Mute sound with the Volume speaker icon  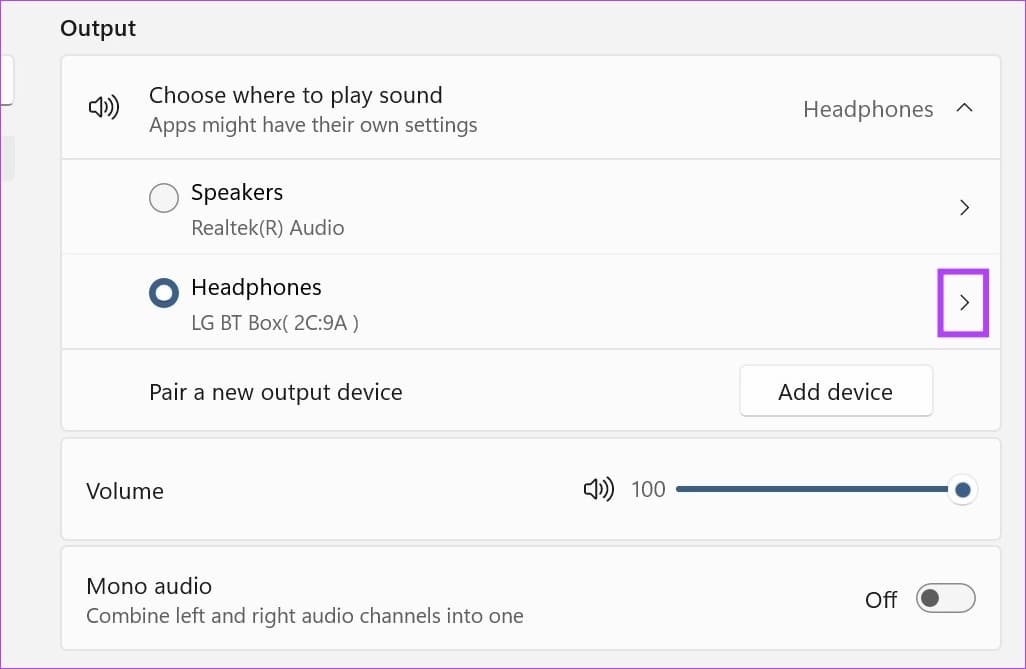click(x=598, y=490)
